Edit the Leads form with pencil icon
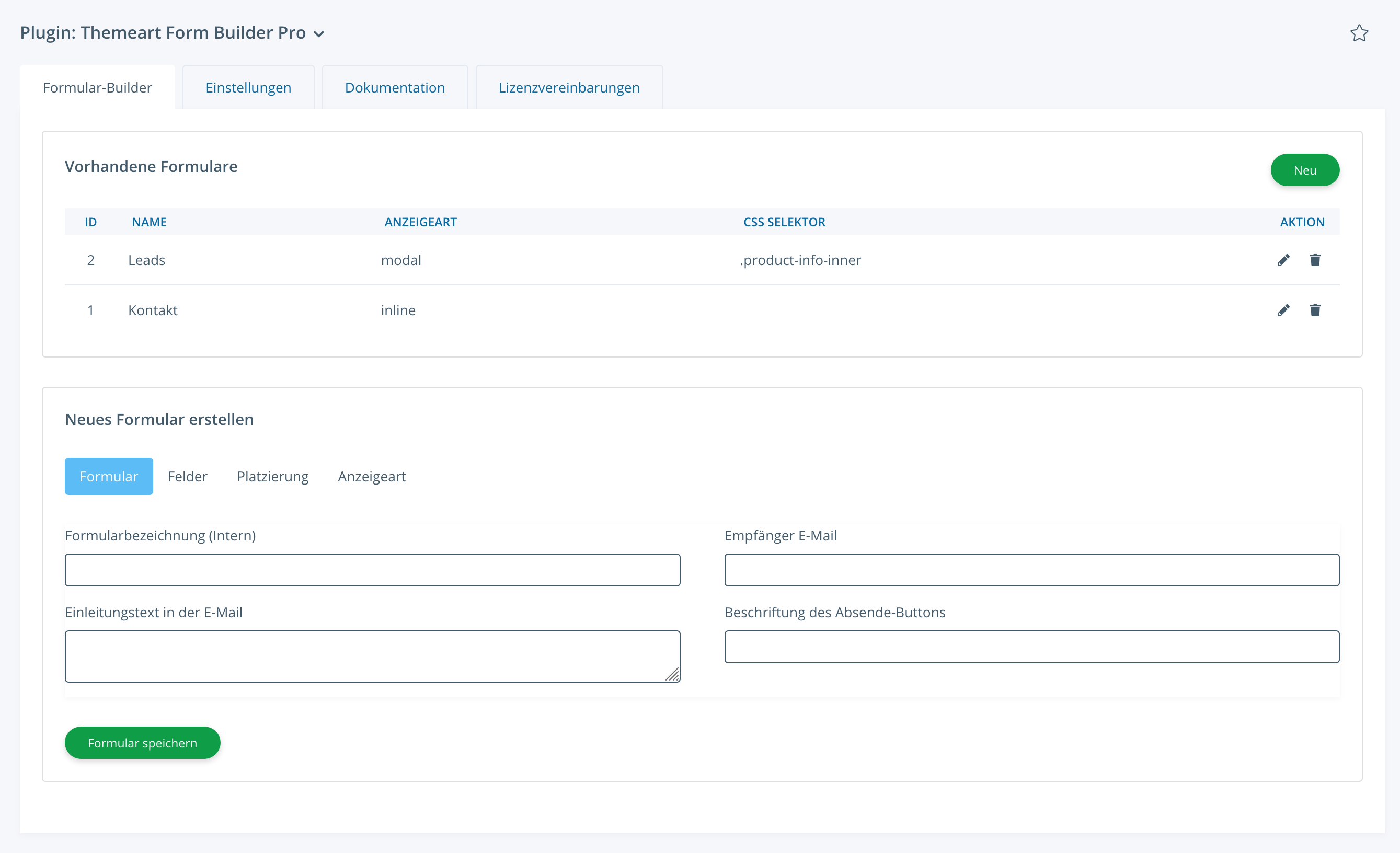 pos(1283,260)
